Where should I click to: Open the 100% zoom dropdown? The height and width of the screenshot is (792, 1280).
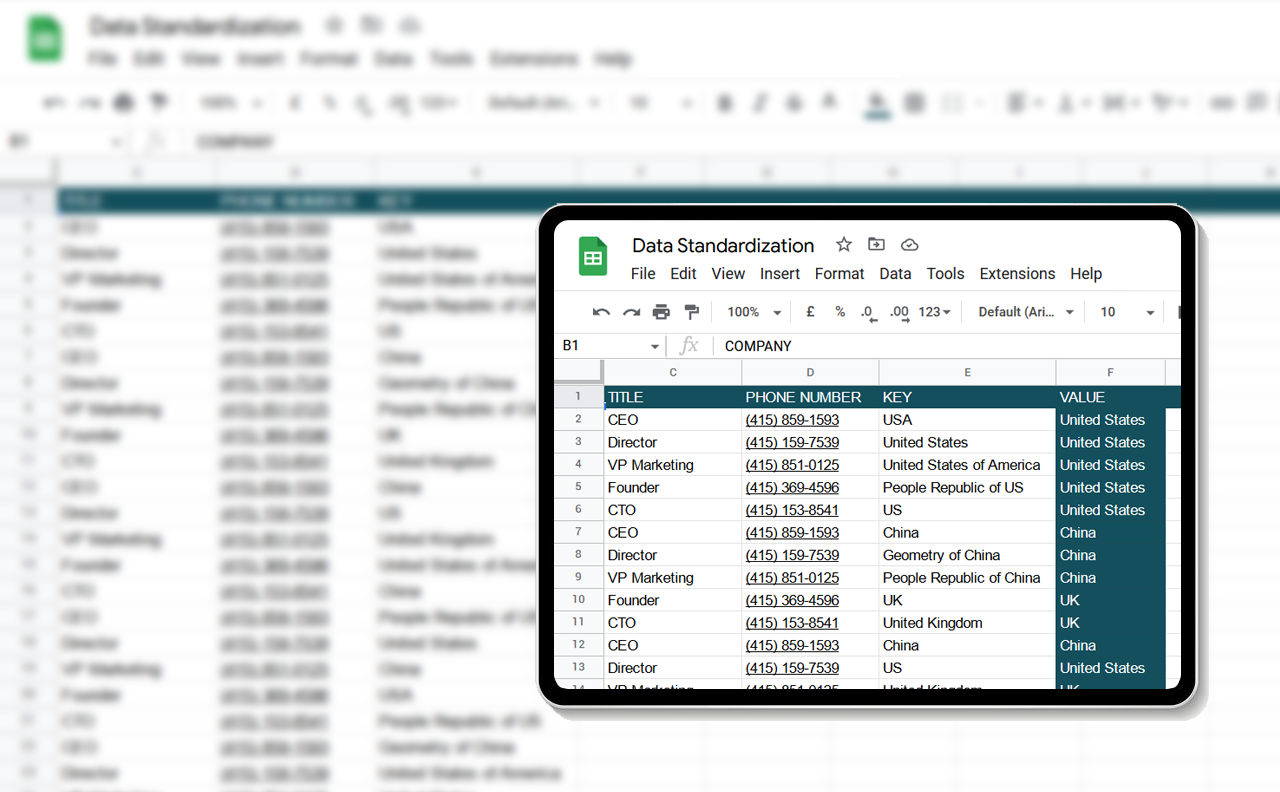pos(755,312)
